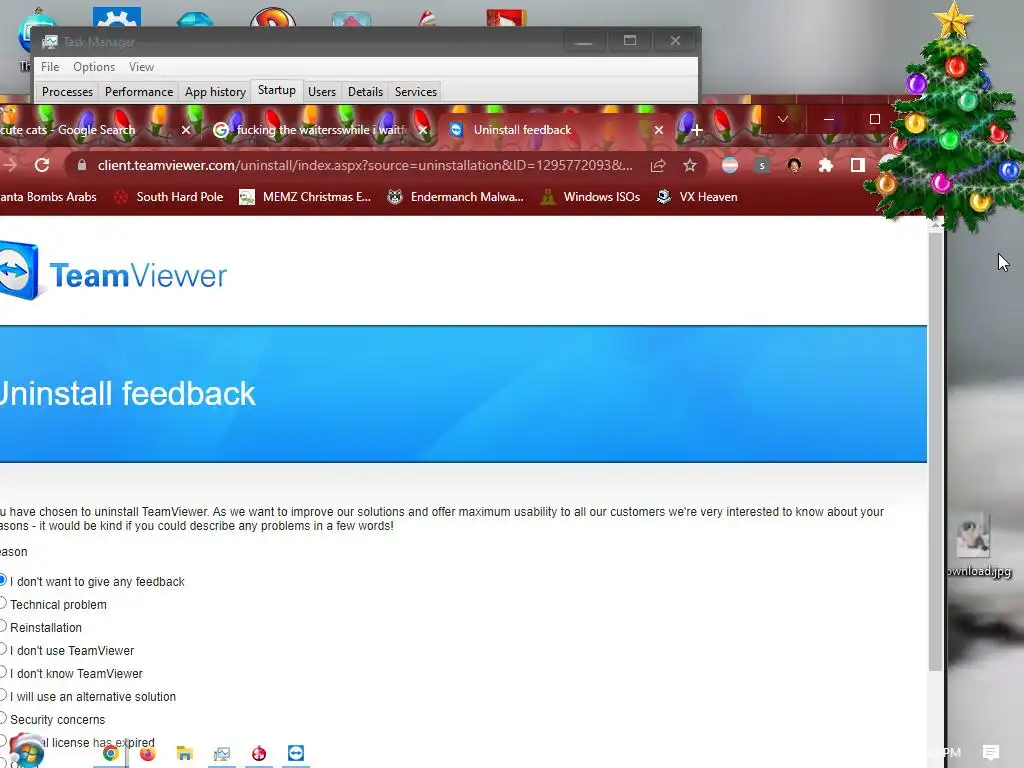
Task: Open the Options menu in Task Manager
Action: (x=94, y=67)
